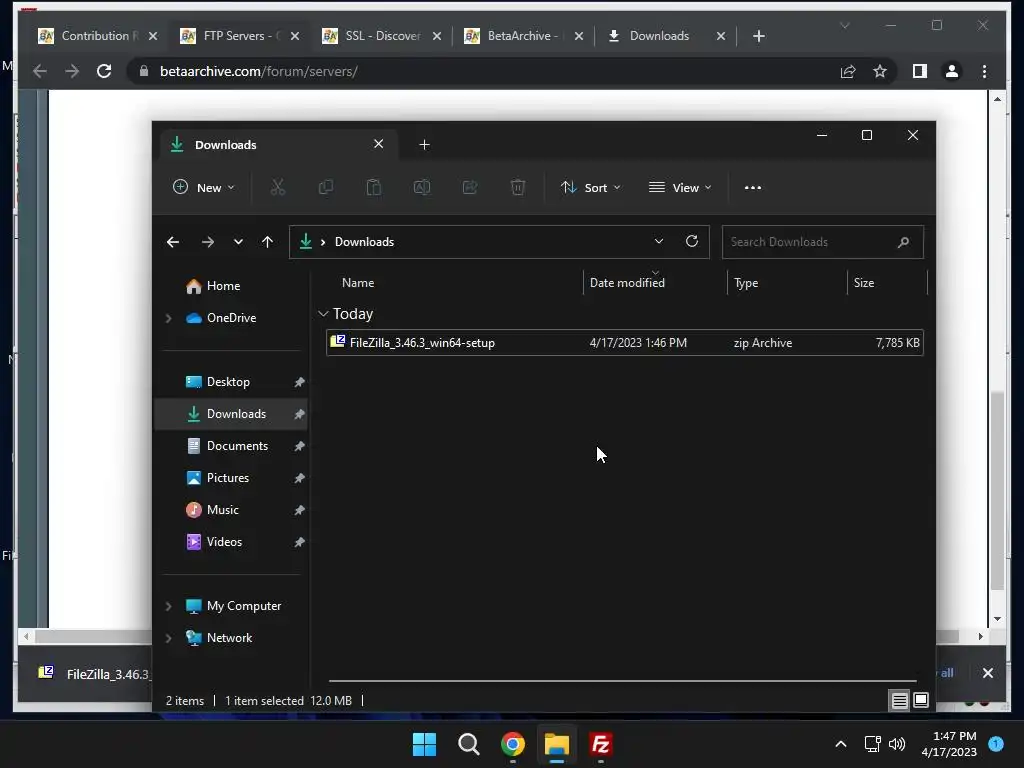The height and width of the screenshot is (768, 1024).
Task: Open Chrome from the taskbar
Action: (x=513, y=744)
